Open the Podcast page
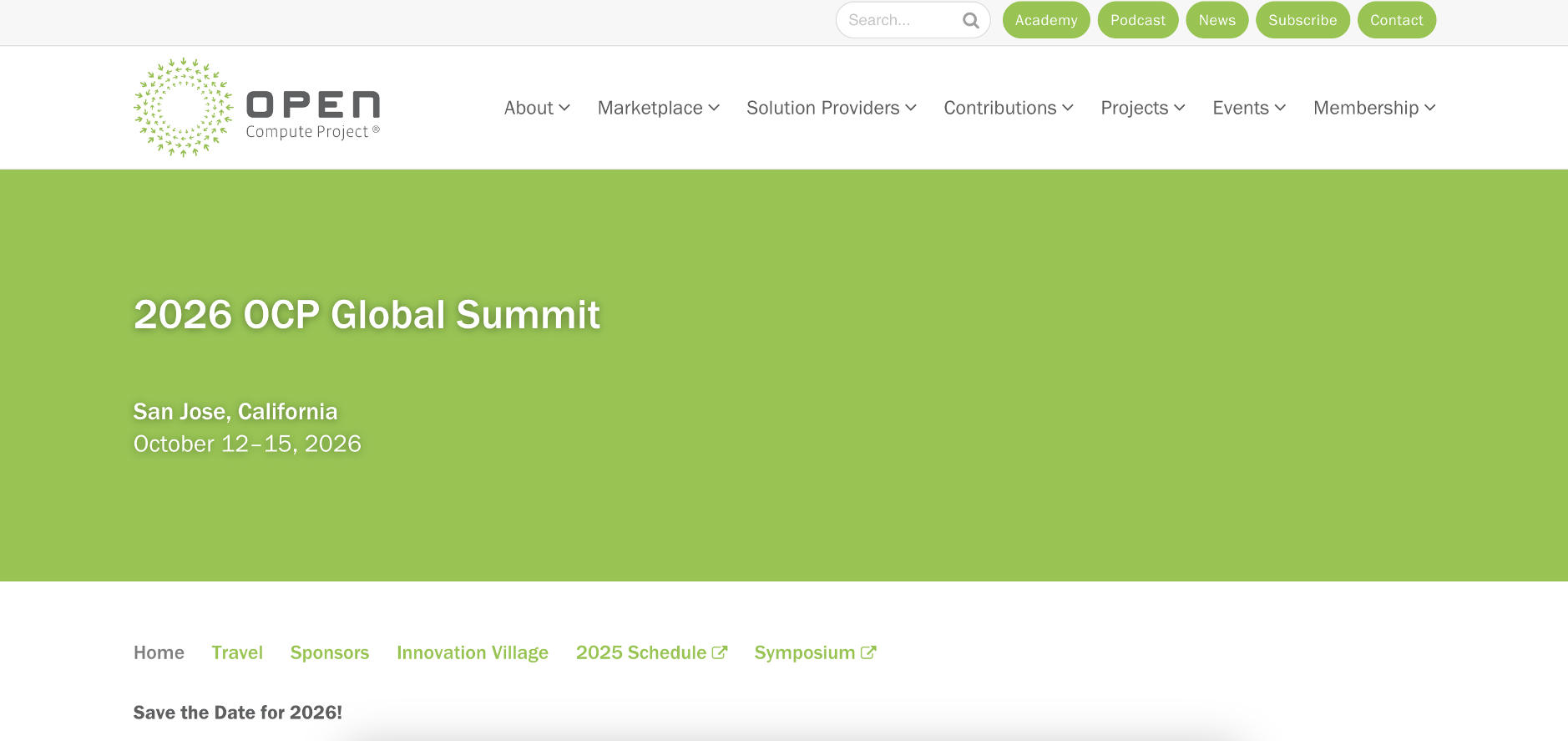The width and height of the screenshot is (1568, 741). (1138, 20)
